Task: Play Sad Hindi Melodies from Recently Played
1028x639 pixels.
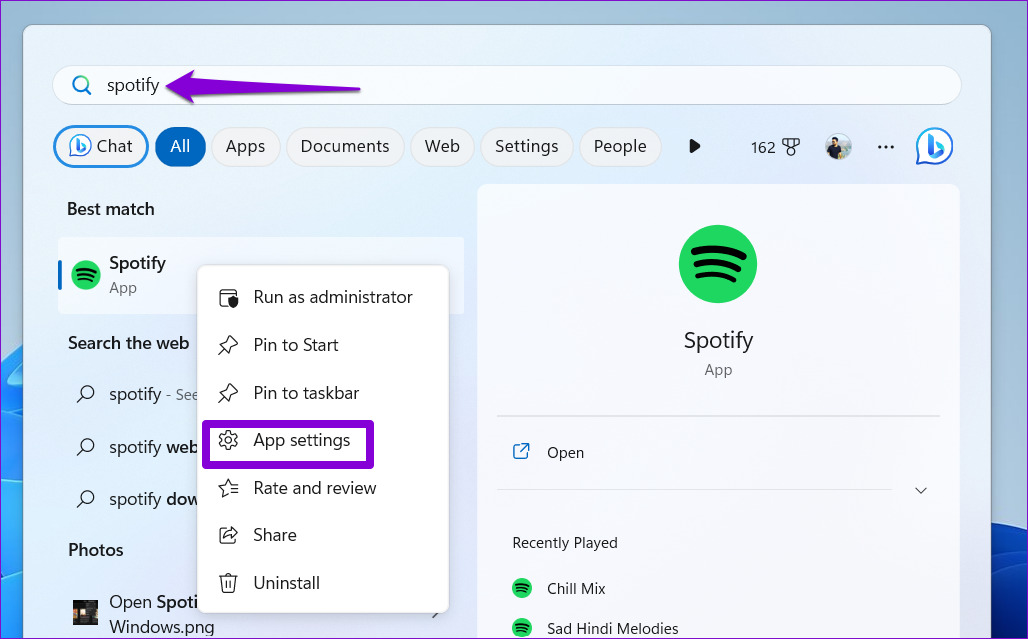Action: 613,629
